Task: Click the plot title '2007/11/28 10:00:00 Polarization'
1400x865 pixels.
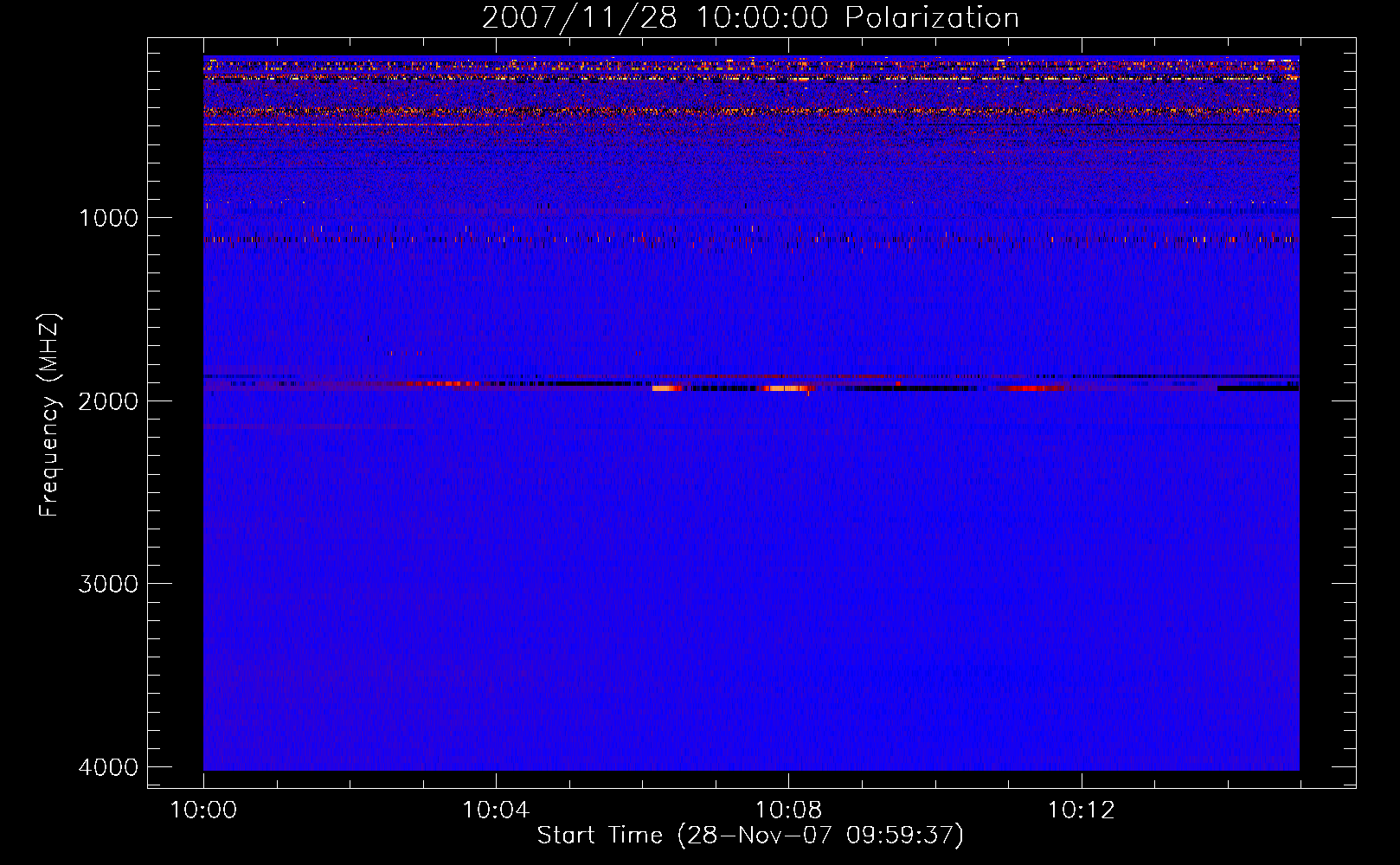Action: pos(750,18)
